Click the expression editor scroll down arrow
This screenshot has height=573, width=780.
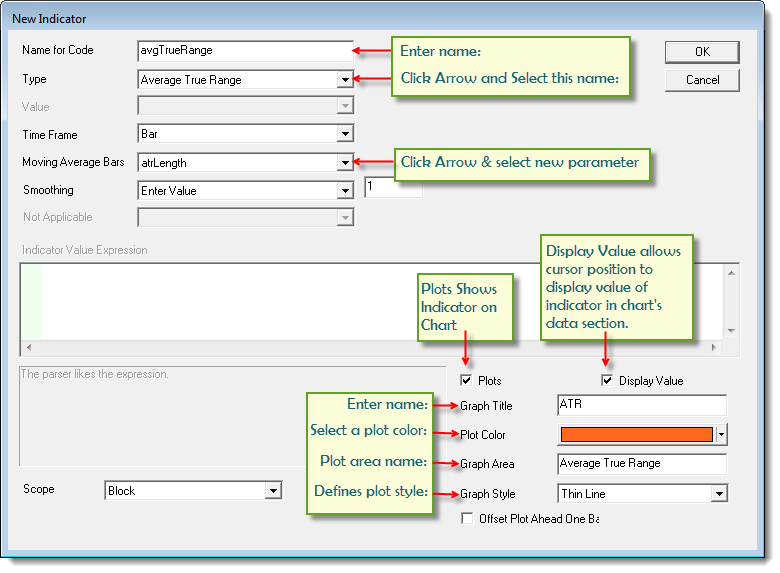732,331
